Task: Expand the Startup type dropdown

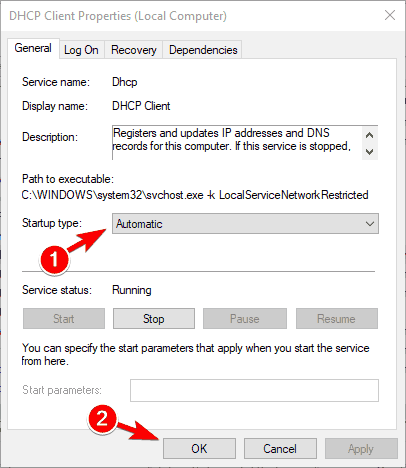Action: point(245,224)
